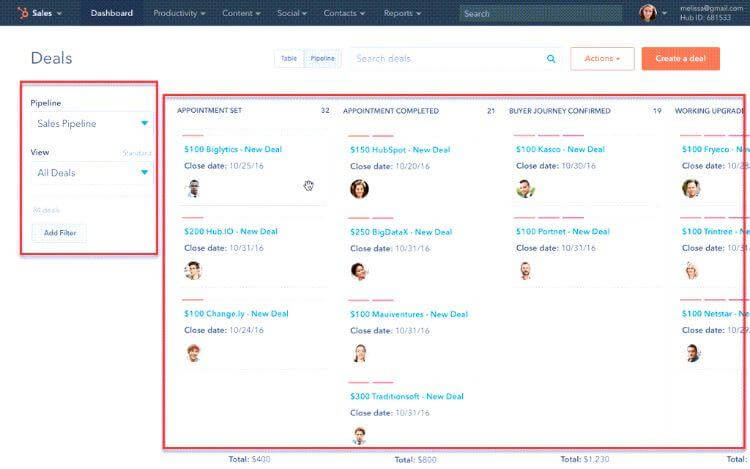Click the Create a deal button
Screen dimensions: 750x469
pyautogui.click(x=681, y=59)
